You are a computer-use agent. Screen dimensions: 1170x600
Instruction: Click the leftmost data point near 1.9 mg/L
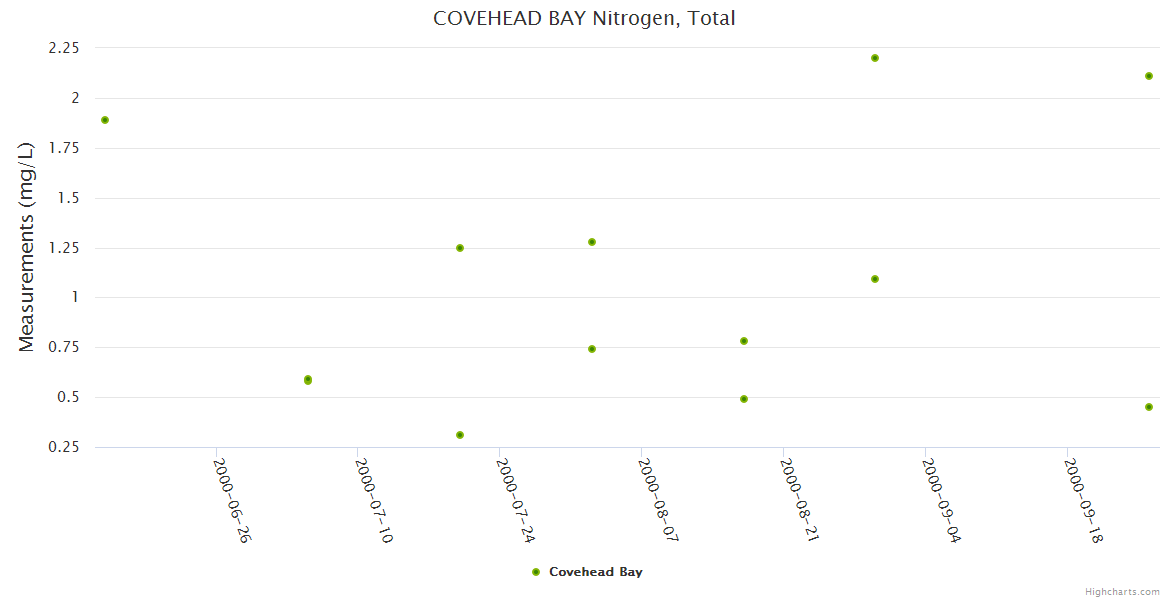coord(105,120)
